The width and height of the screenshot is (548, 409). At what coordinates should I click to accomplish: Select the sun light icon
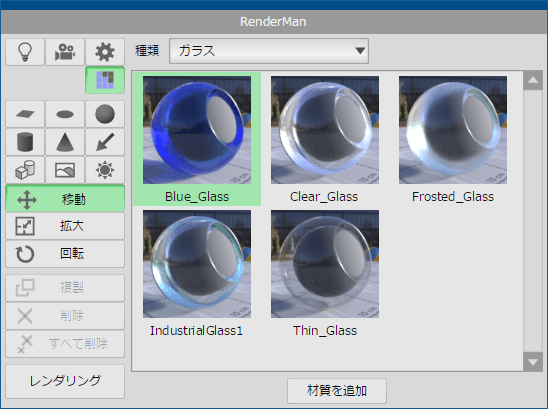[105, 170]
